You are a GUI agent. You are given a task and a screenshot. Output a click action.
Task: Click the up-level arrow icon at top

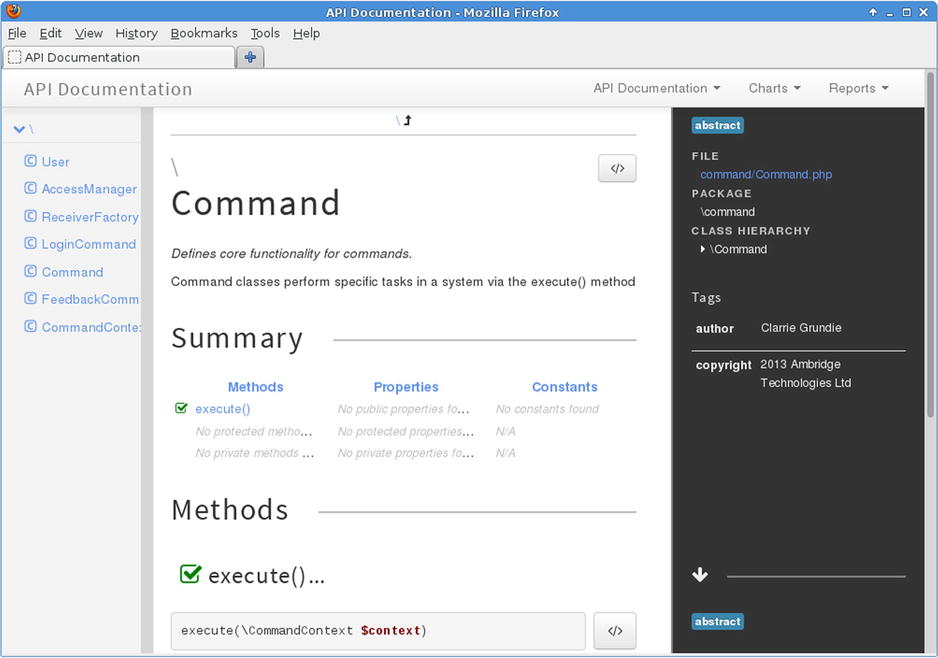point(407,120)
